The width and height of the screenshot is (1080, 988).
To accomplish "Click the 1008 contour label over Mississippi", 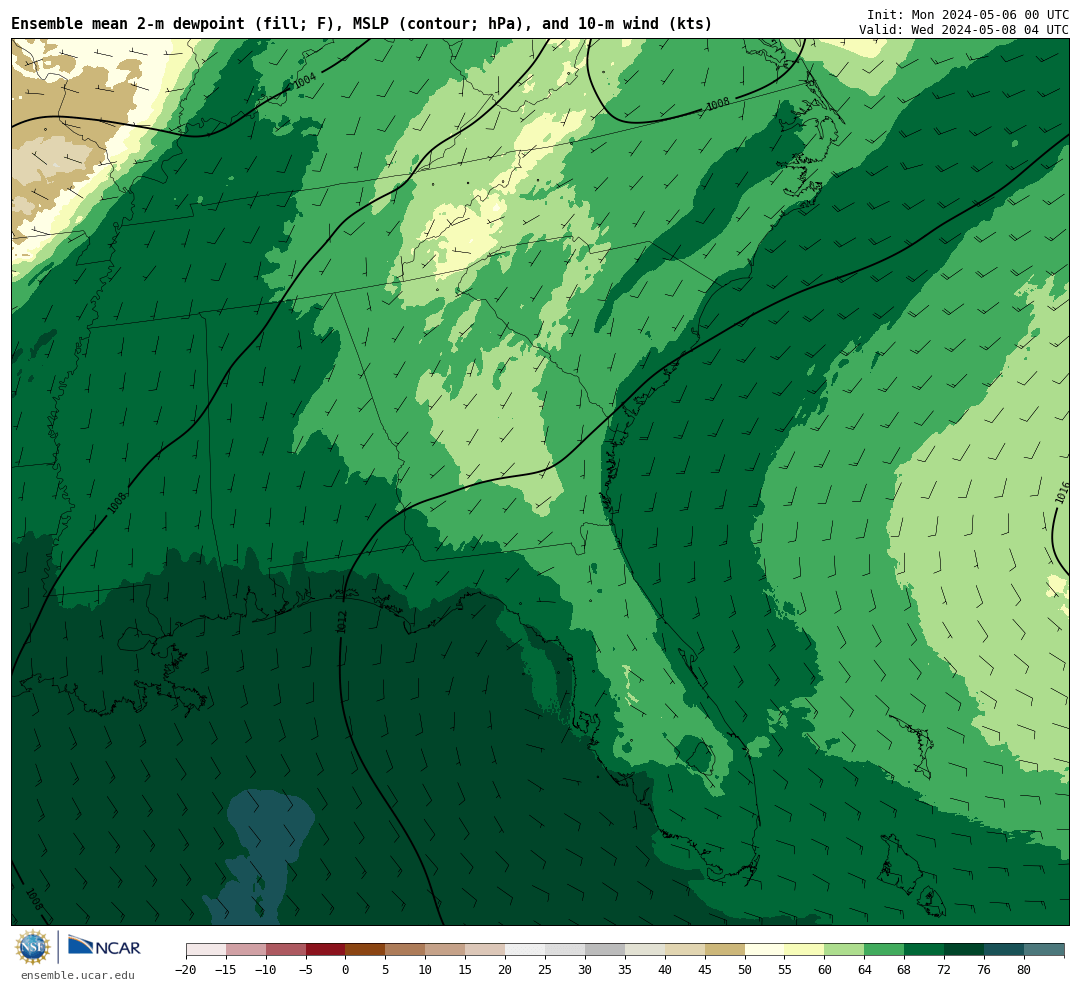I will point(117,503).
